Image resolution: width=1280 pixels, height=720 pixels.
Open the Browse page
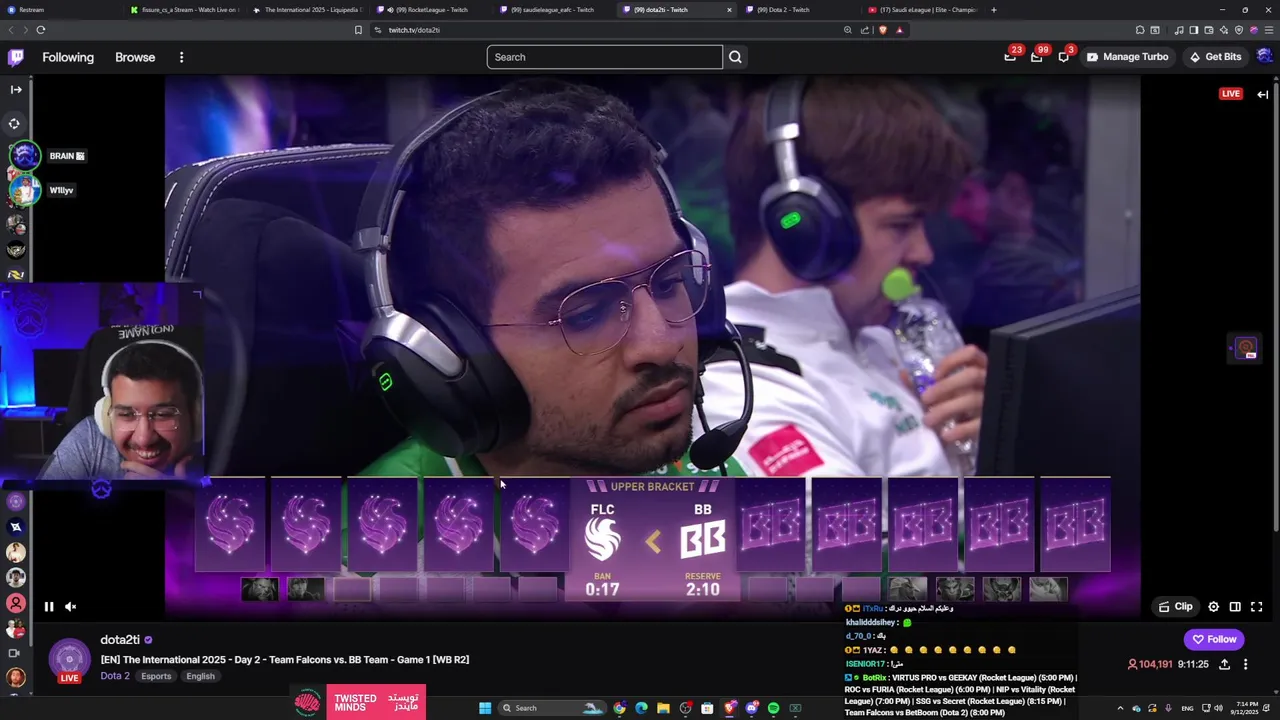135,57
